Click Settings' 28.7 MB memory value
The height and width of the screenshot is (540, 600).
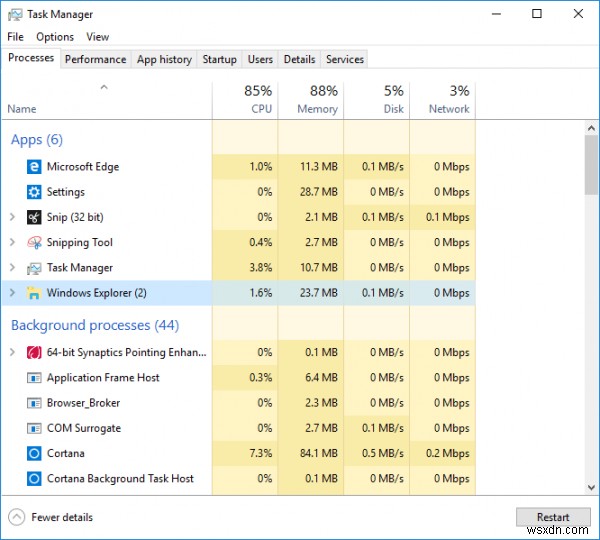(x=318, y=192)
